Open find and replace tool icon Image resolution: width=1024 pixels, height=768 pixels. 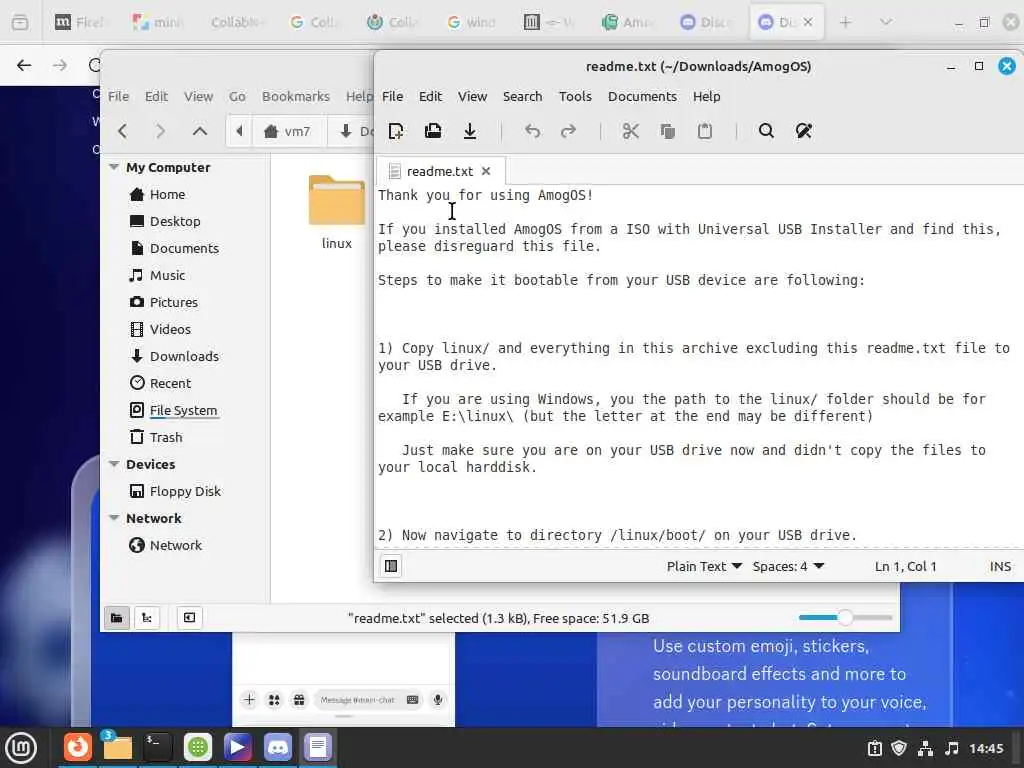point(803,131)
